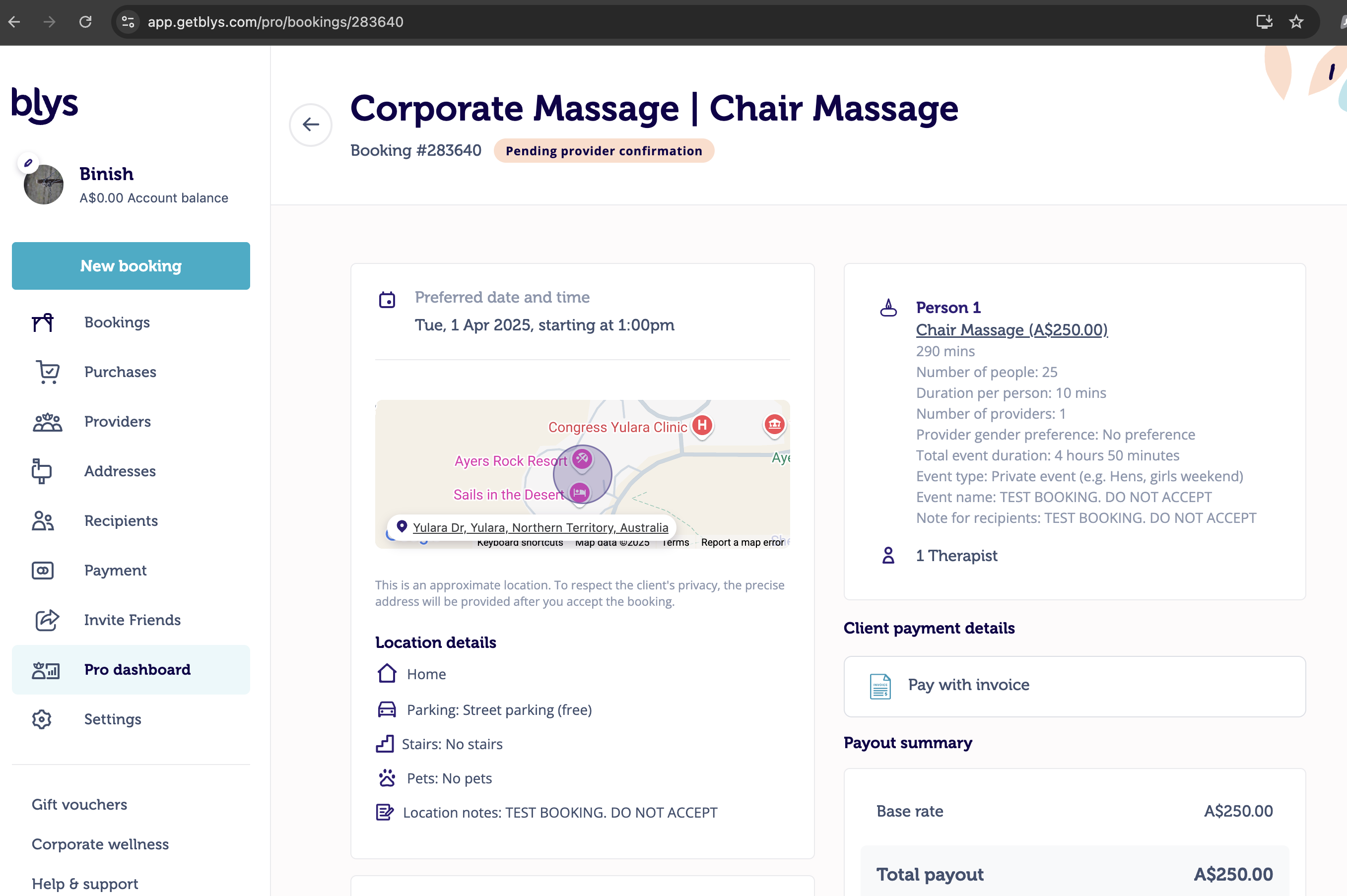Click the Payment card icon

(x=43, y=570)
